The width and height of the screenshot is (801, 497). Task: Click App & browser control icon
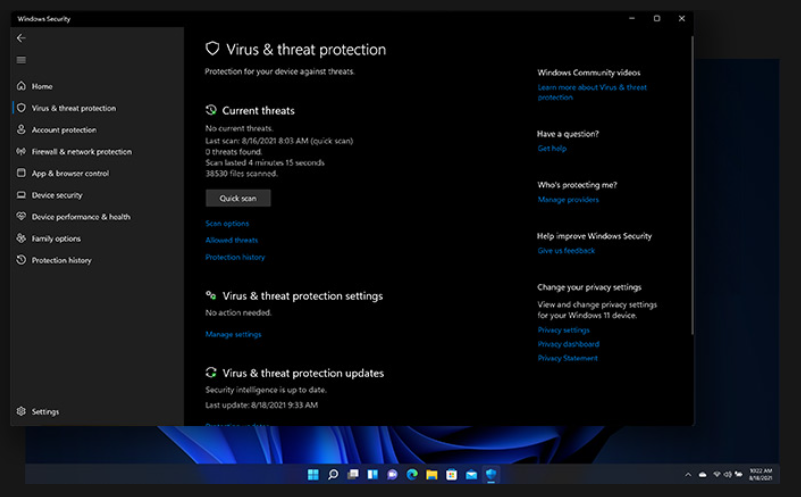point(21,174)
